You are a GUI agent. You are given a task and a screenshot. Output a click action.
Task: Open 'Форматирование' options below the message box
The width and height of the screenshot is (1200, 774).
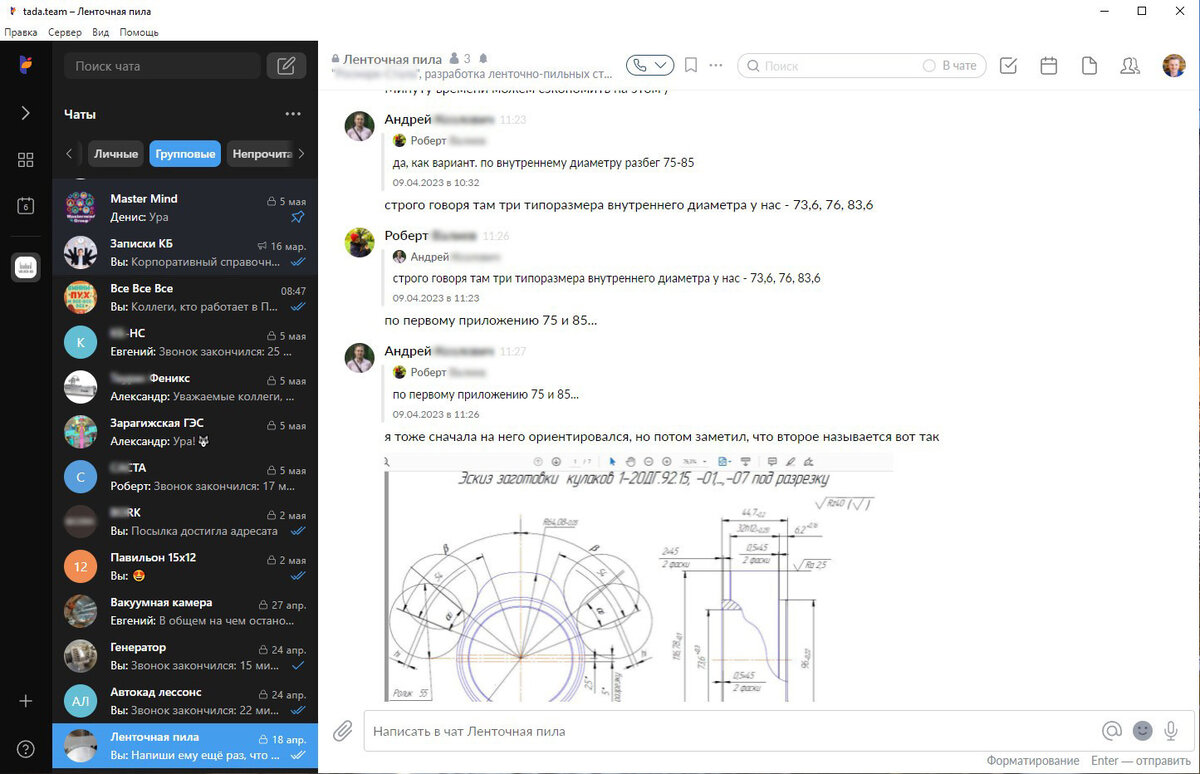[x=1032, y=760]
